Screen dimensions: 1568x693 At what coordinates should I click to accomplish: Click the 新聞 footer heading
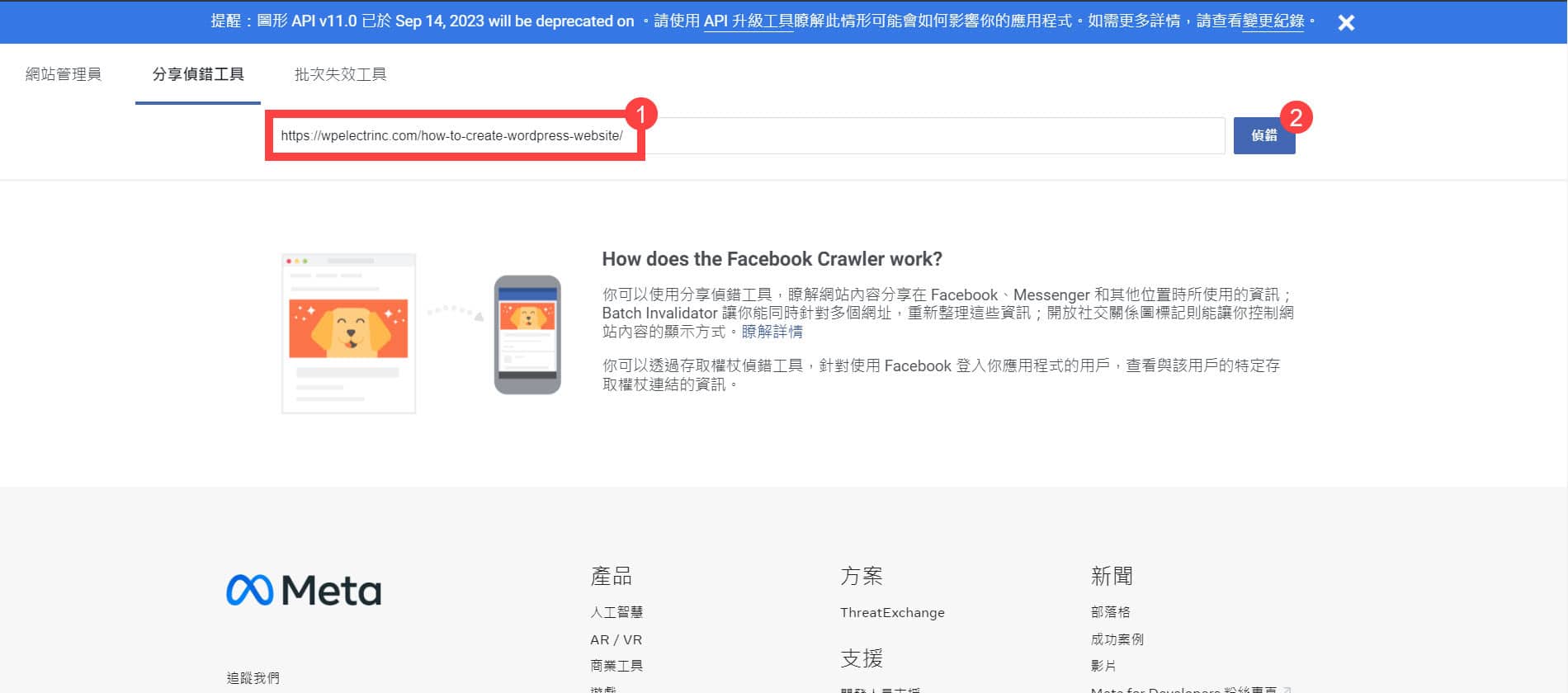[x=1112, y=576]
